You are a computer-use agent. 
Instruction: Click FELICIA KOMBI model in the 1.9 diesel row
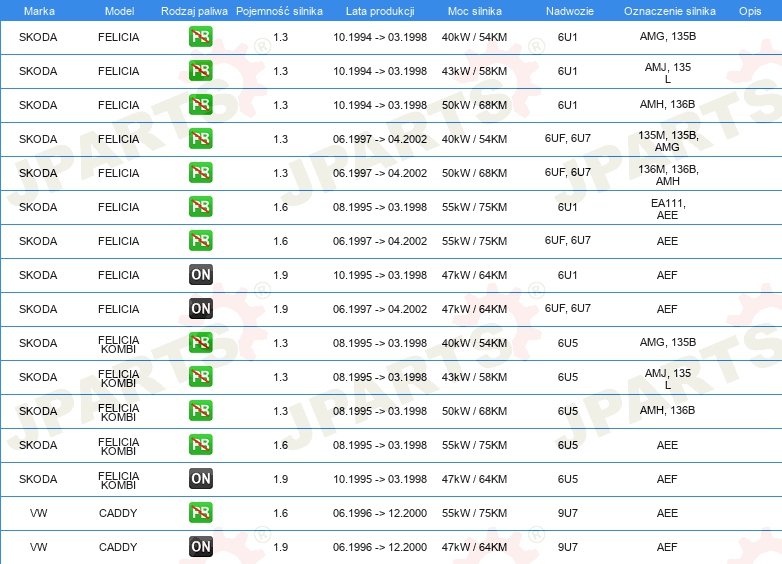118,480
